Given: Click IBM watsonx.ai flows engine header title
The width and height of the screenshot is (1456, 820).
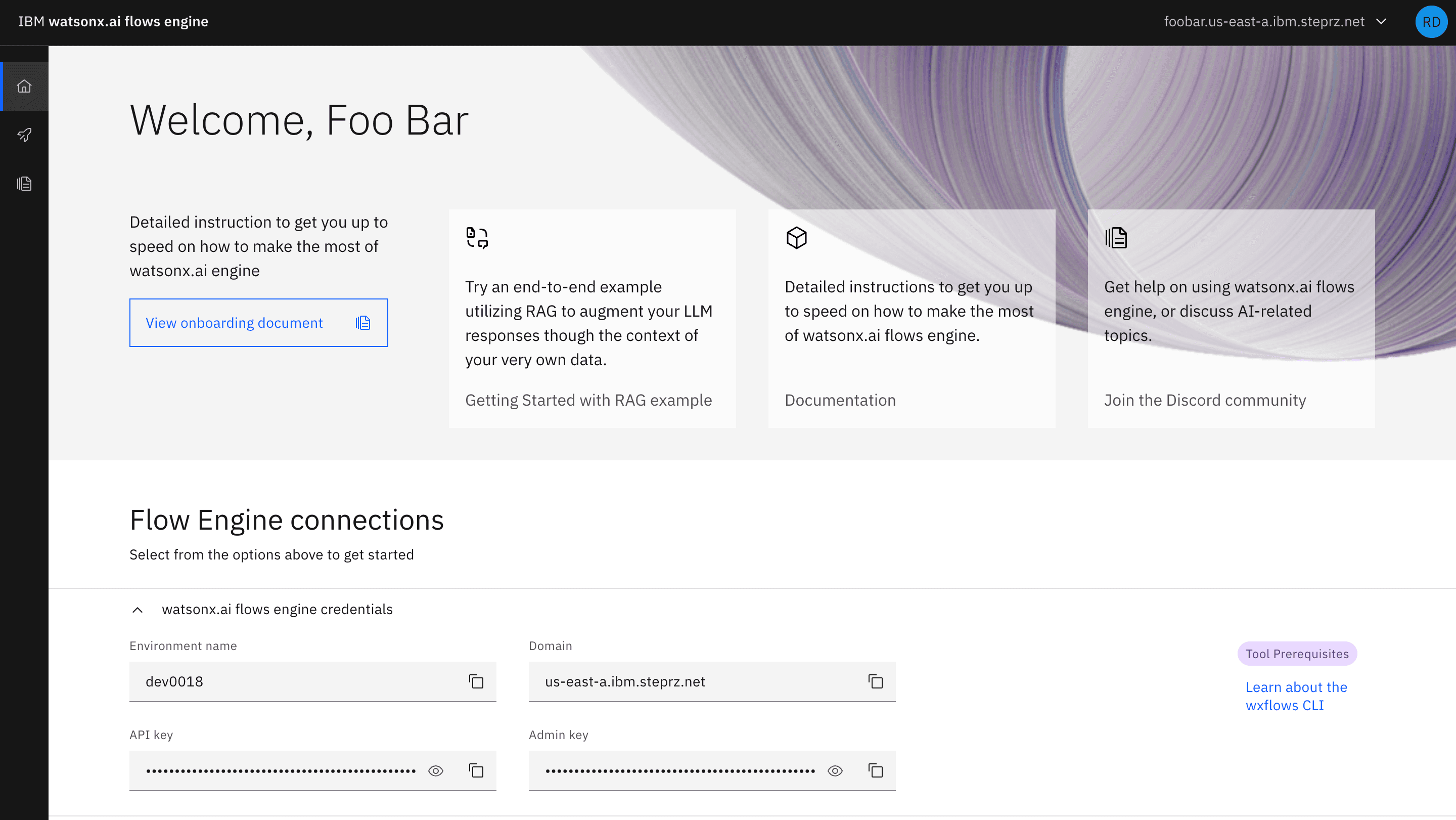Looking at the screenshot, I should (113, 21).
